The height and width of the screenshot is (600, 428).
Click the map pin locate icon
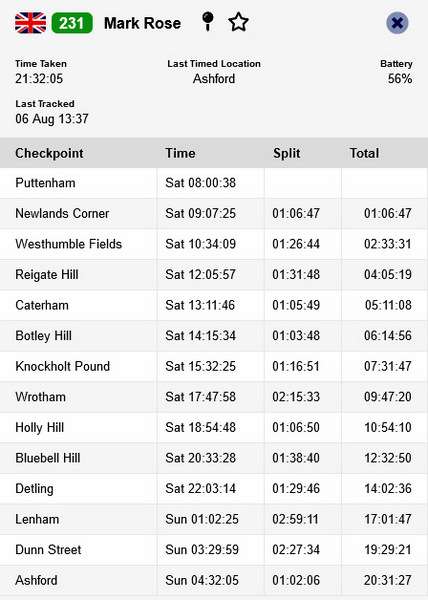click(208, 22)
